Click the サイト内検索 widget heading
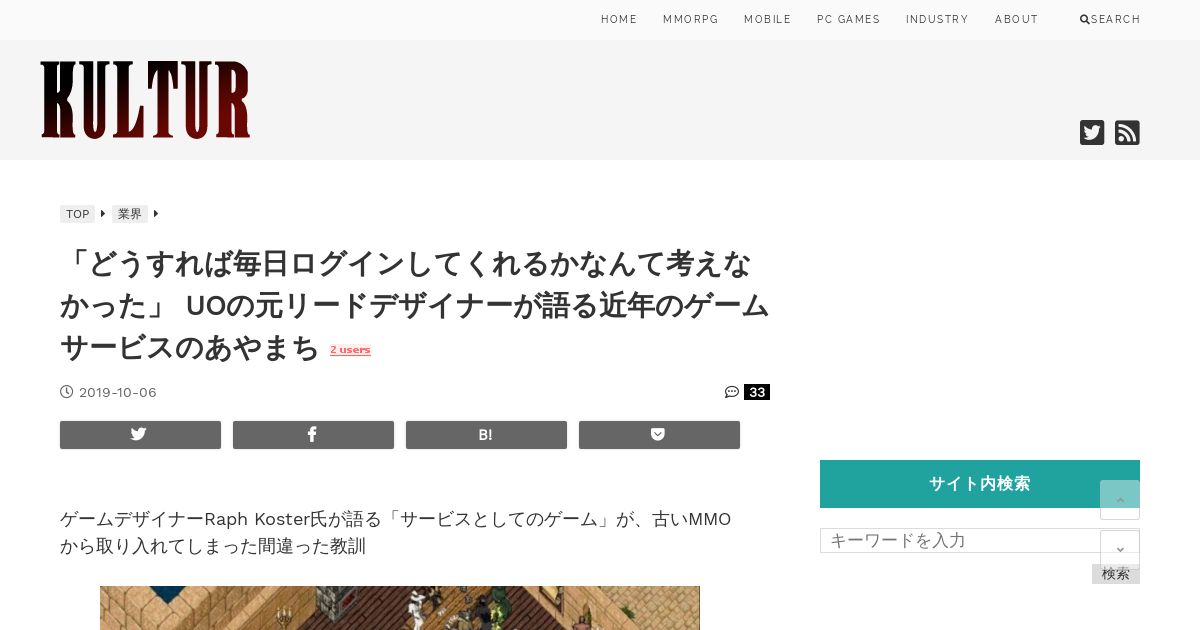The height and width of the screenshot is (630, 1200). pyautogui.click(x=980, y=484)
